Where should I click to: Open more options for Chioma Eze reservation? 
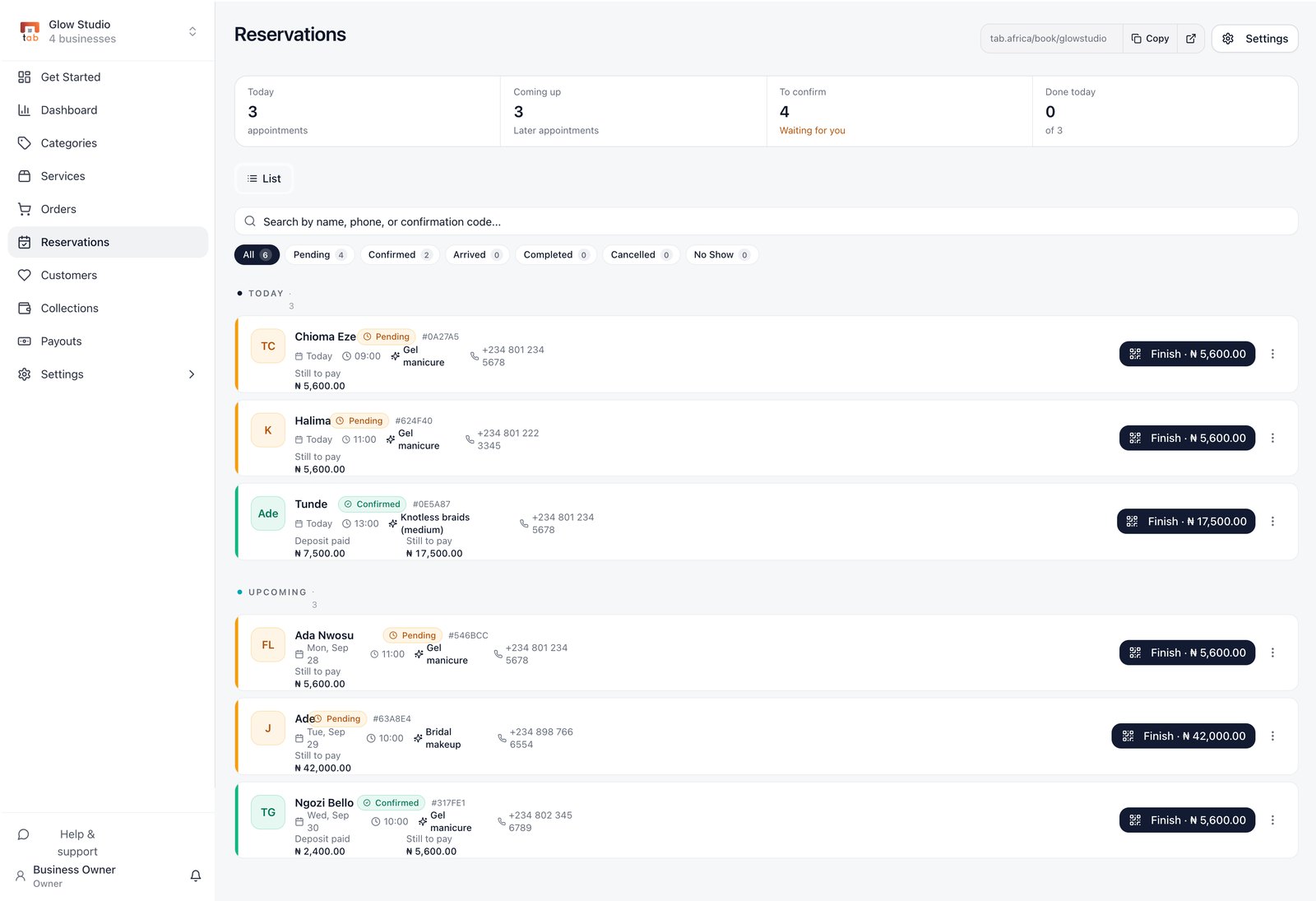coord(1272,354)
